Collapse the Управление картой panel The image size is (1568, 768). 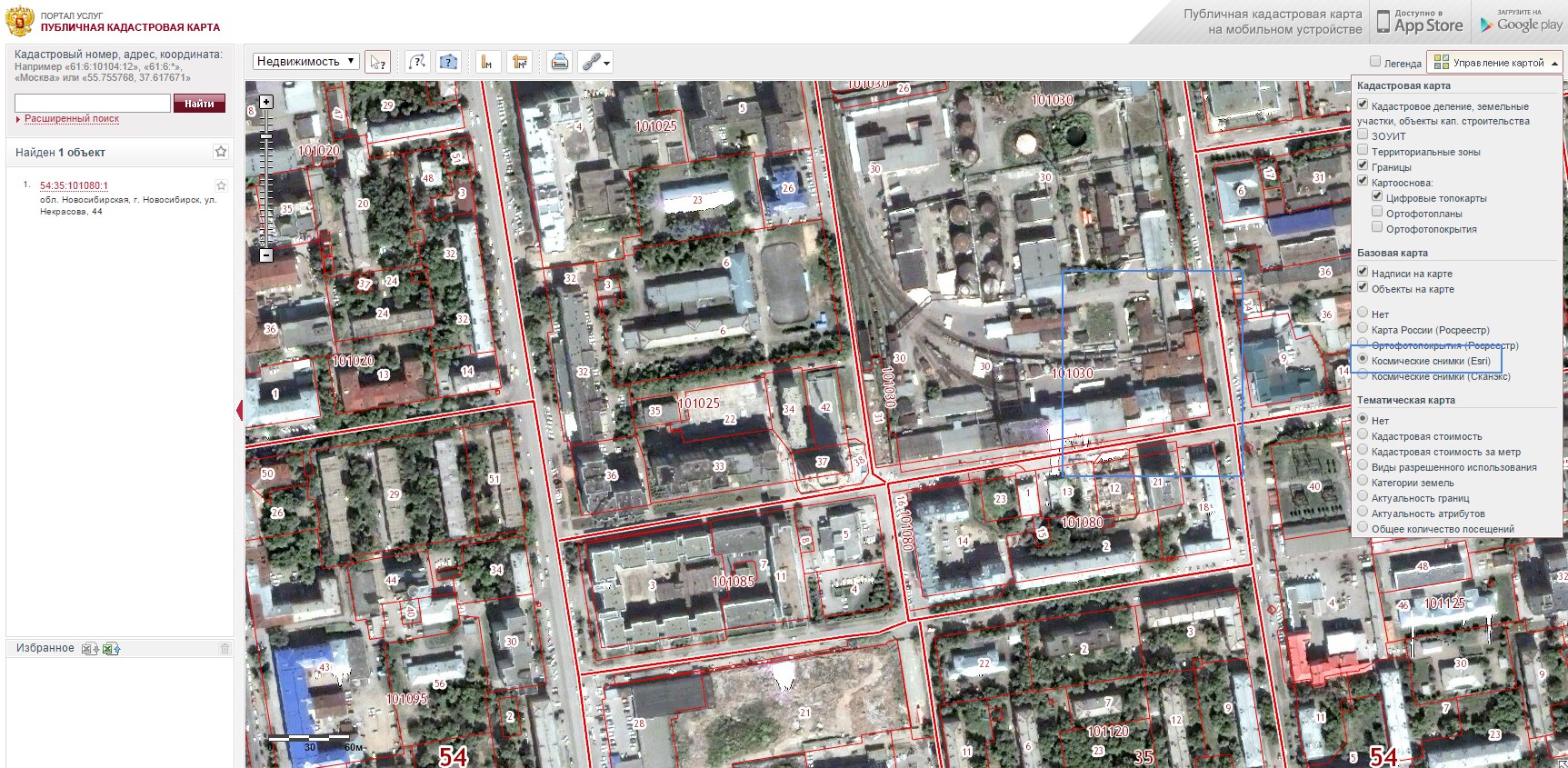point(1555,63)
